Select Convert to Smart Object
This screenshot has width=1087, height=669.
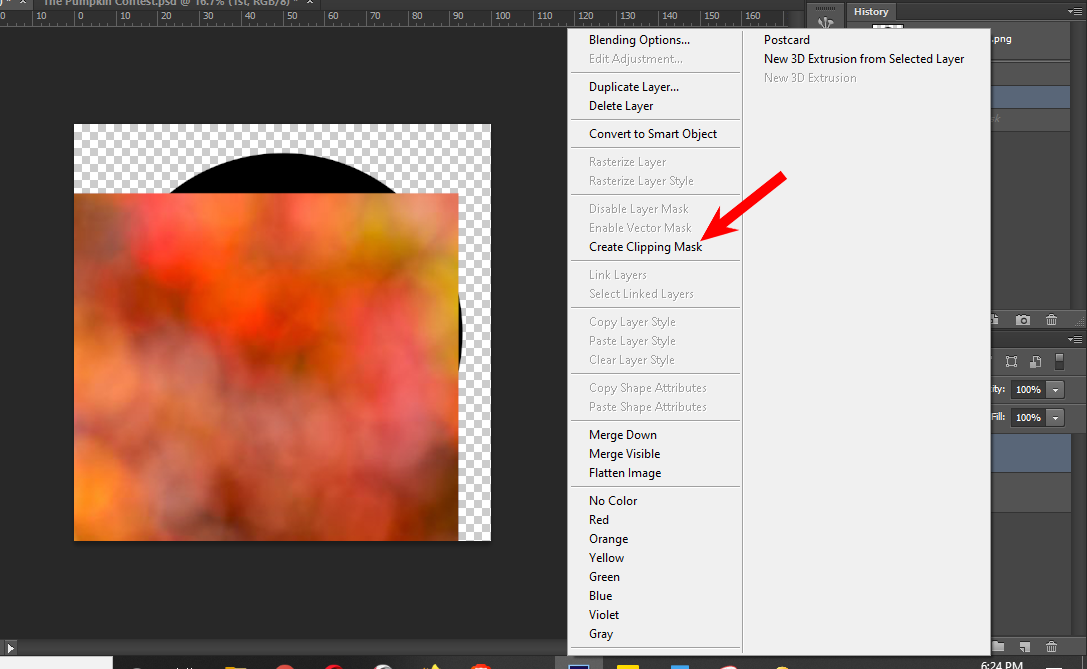pyautogui.click(x=653, y=134)
